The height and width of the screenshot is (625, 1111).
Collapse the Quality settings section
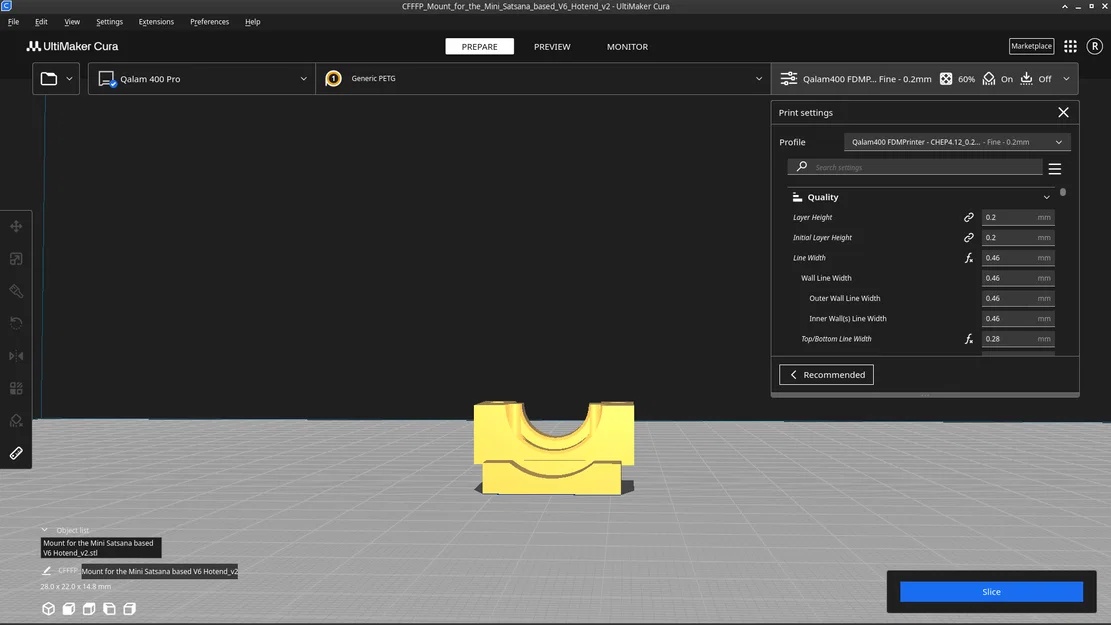(1047, 197)
